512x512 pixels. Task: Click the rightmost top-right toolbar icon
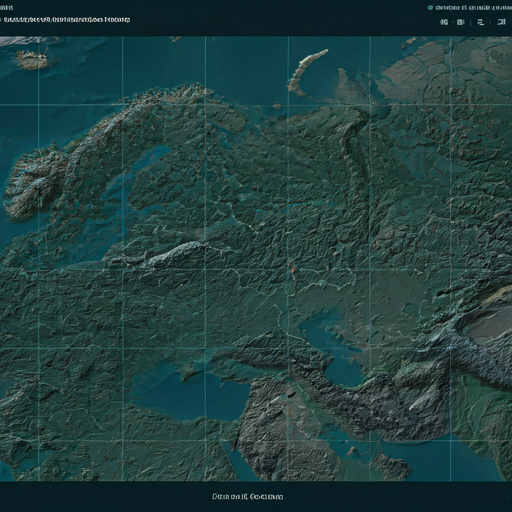coord(501,22)
